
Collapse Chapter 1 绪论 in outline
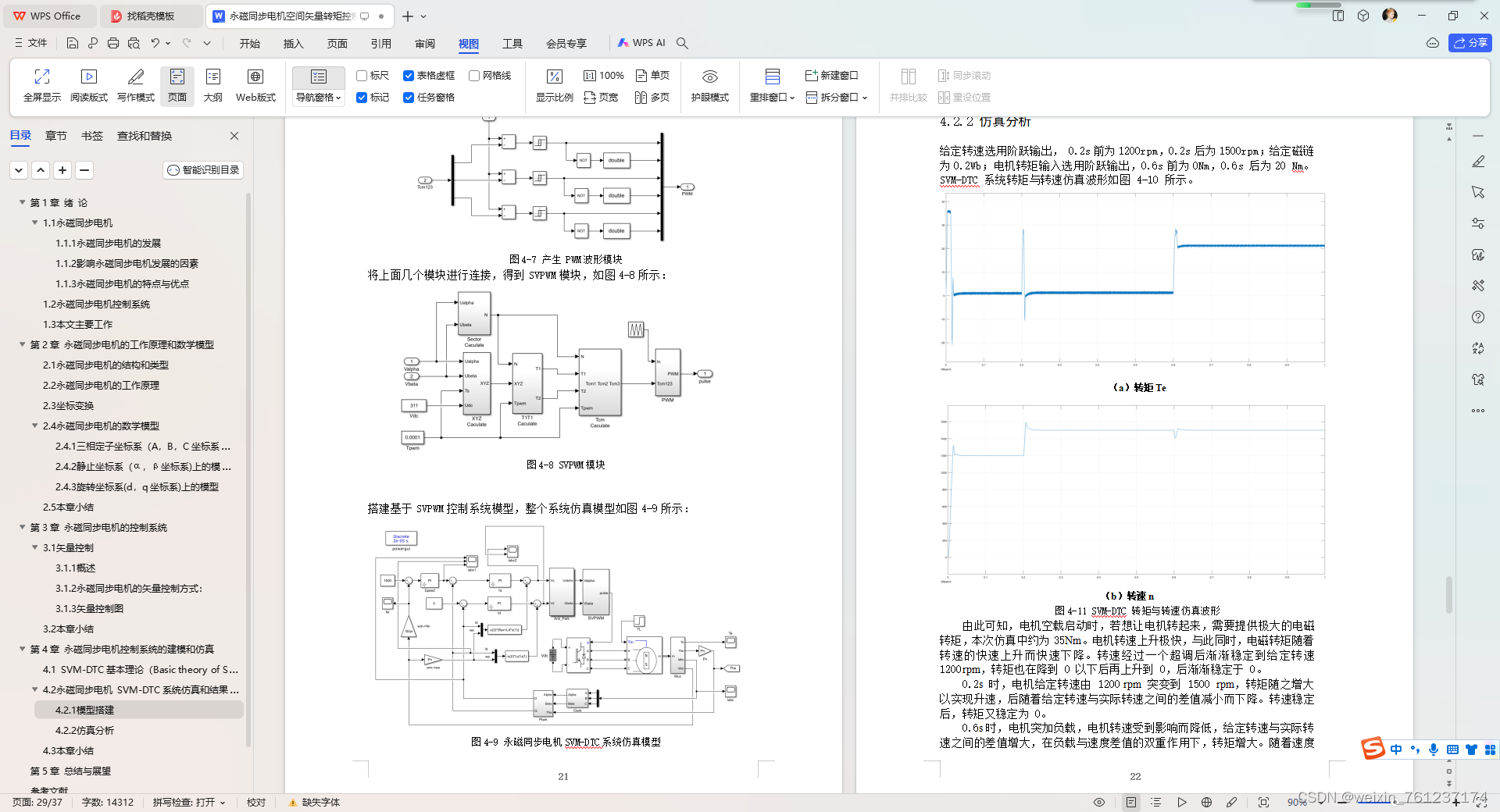tap(23, 202)
